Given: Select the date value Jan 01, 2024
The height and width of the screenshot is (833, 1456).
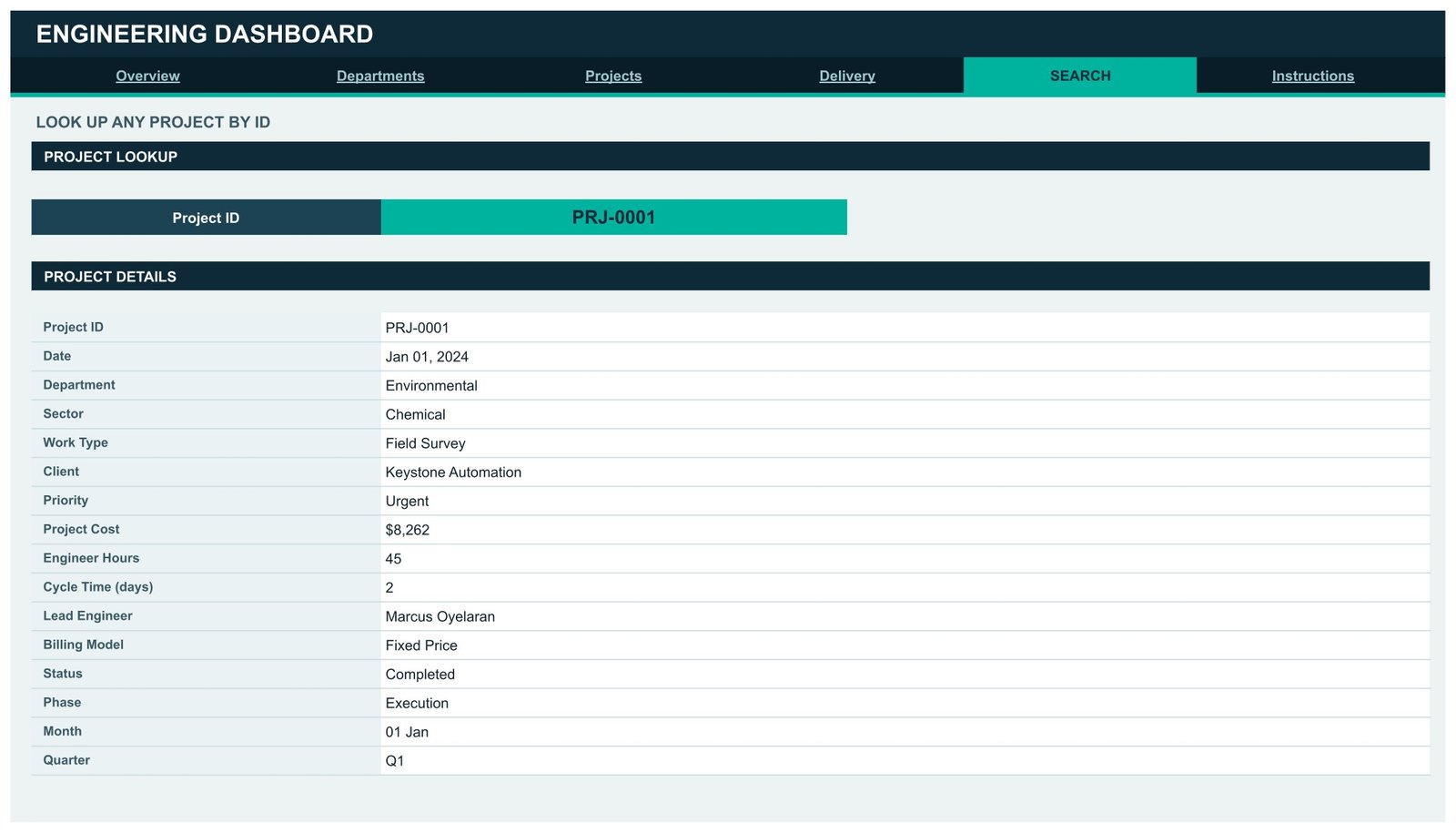Looking at the screenshot, I should [x=427, y=357].
